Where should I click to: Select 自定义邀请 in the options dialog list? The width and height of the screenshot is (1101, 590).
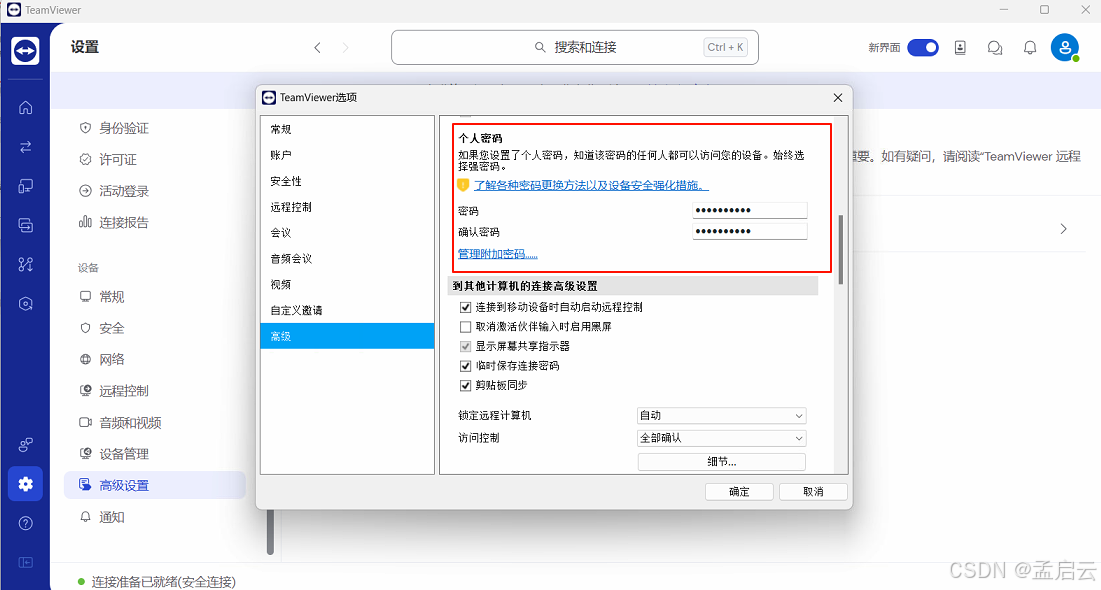tap(347, 310)
